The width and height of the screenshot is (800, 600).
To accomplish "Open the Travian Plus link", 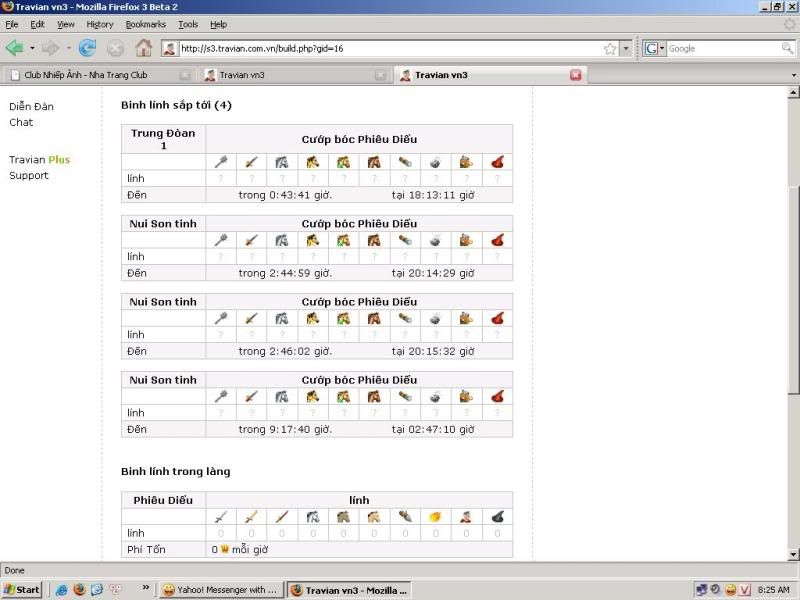I will coord(39,159).
